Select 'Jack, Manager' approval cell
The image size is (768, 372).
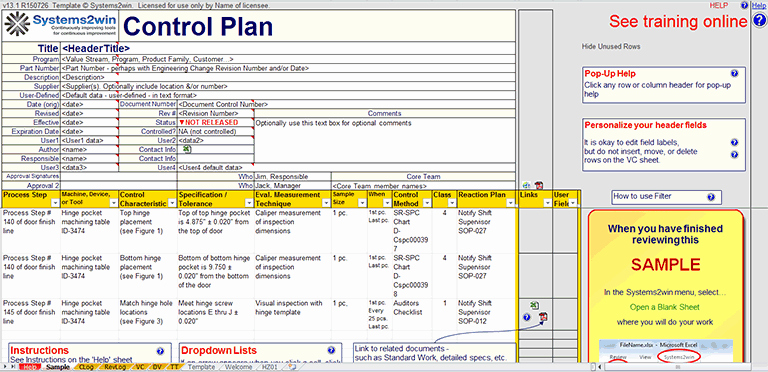tap(292, 186)
